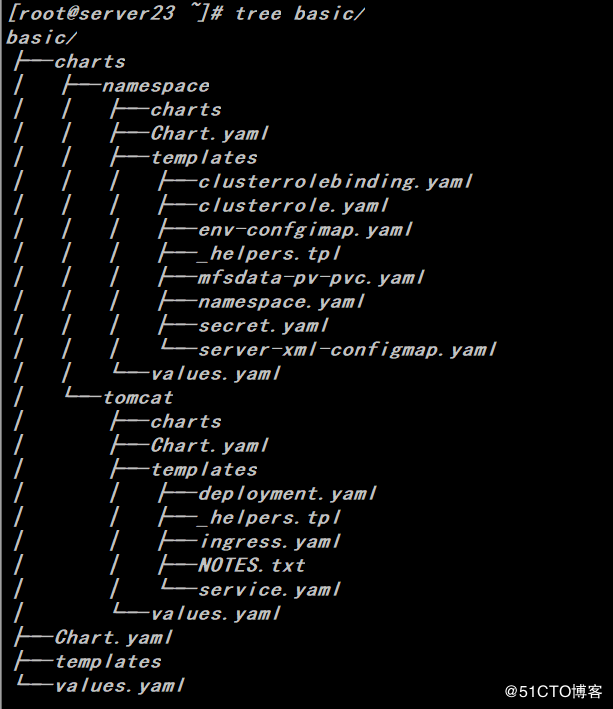The width and height of the screenshot is (613, 709).
Task: Click the 51CTO博客 watermark text
Action: [x=553, y=692]
